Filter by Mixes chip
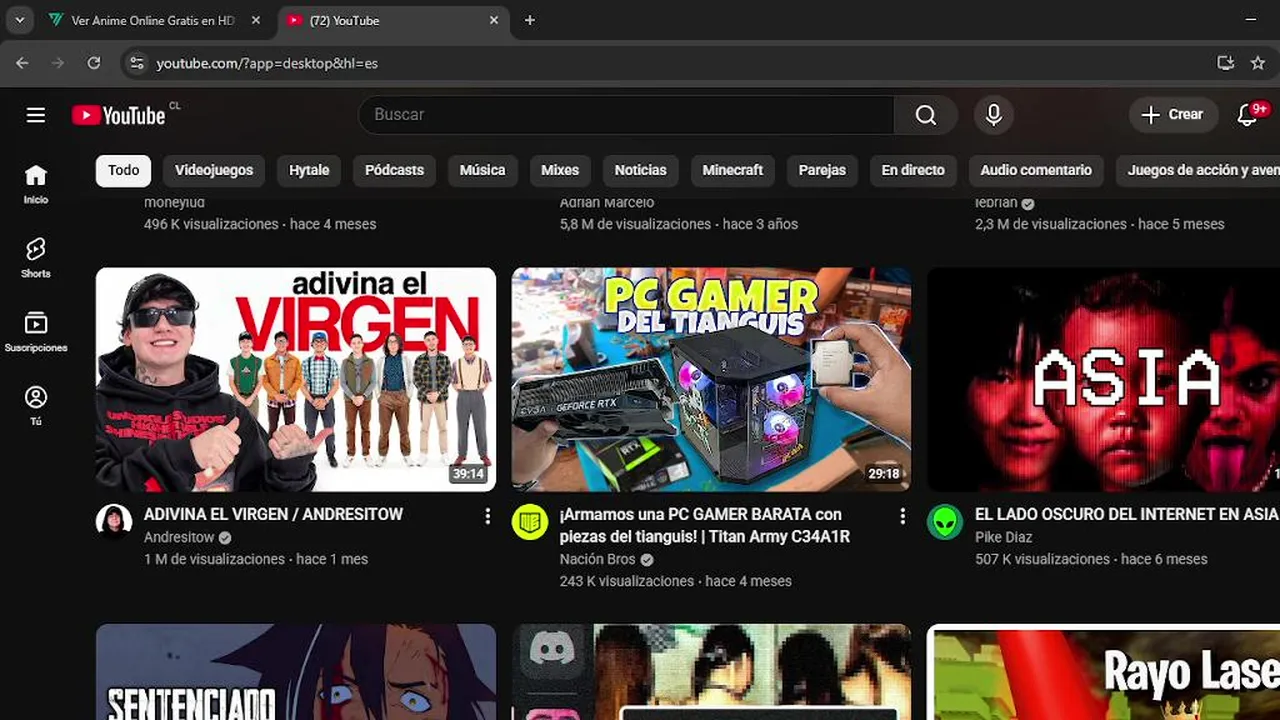 click(x=560, y=170)
